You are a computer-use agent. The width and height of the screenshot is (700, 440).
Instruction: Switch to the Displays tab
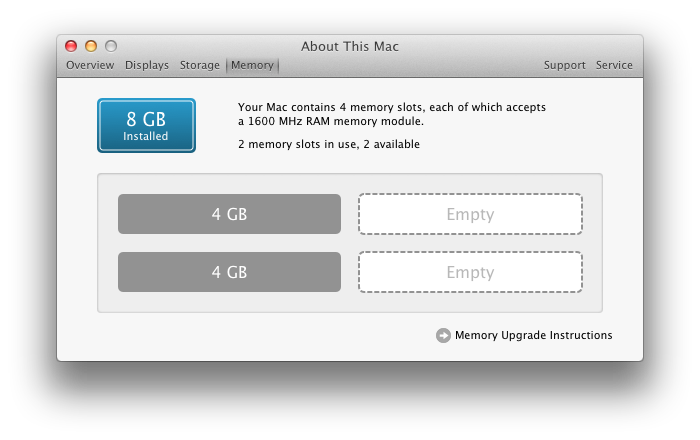tap(147, 65)
